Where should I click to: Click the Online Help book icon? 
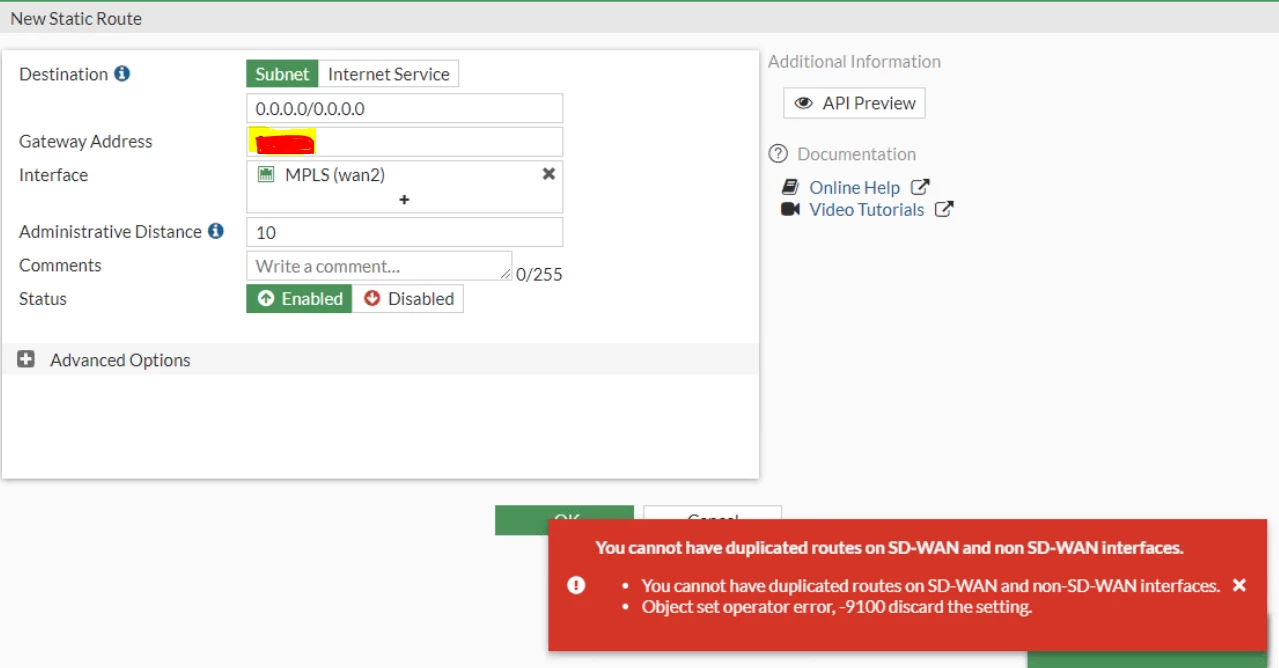tap(790, 187)
